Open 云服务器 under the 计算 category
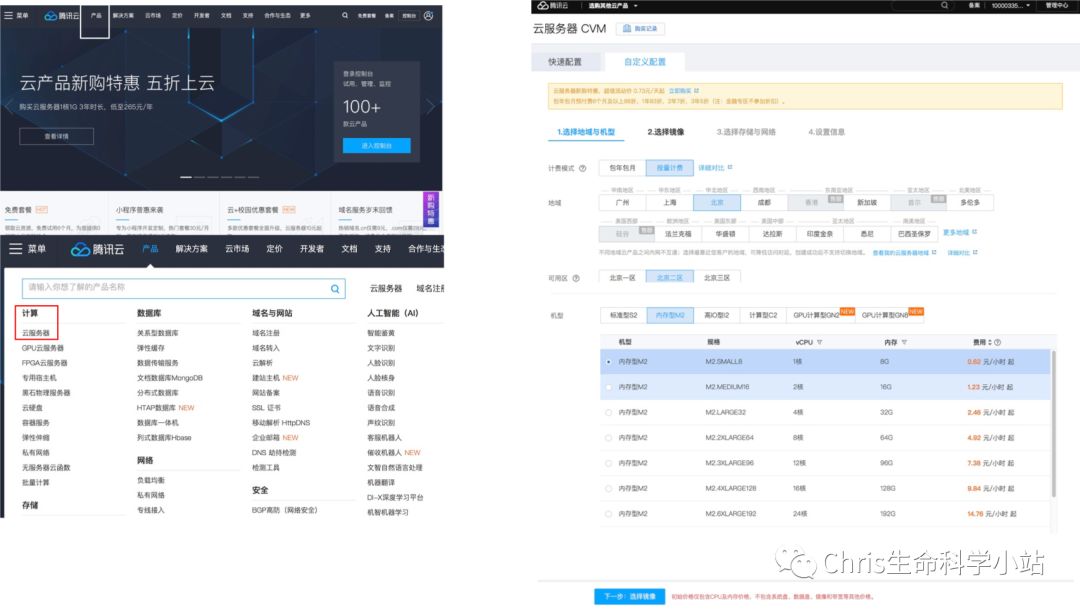Screen dimensions: 1080x610 [36, 333]
